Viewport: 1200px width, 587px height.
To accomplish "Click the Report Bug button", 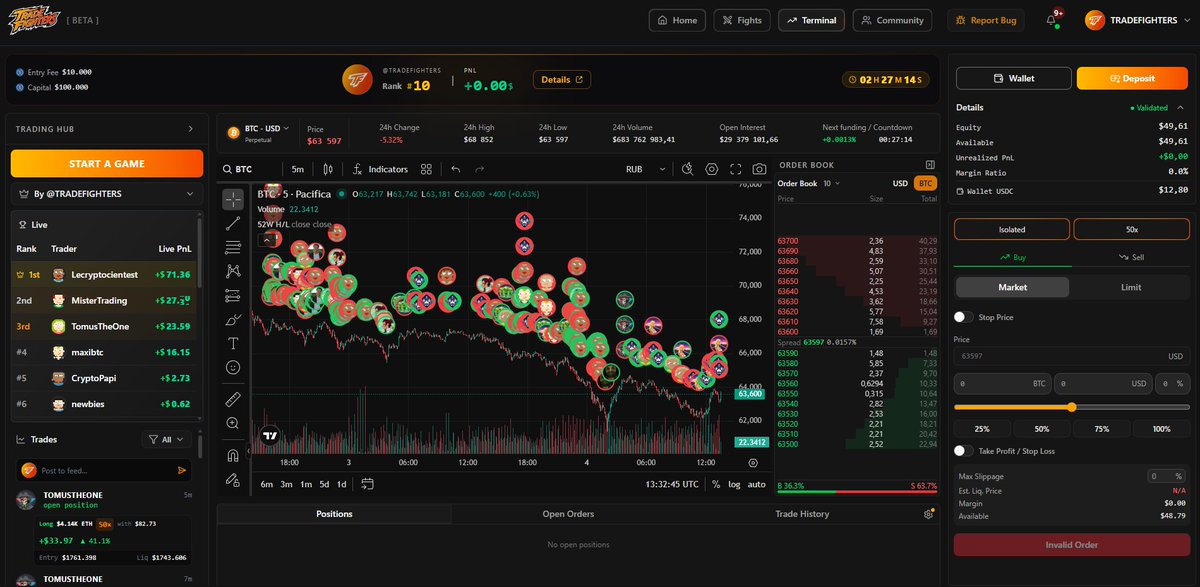I will pyautogui.click(x=987, y=20).
